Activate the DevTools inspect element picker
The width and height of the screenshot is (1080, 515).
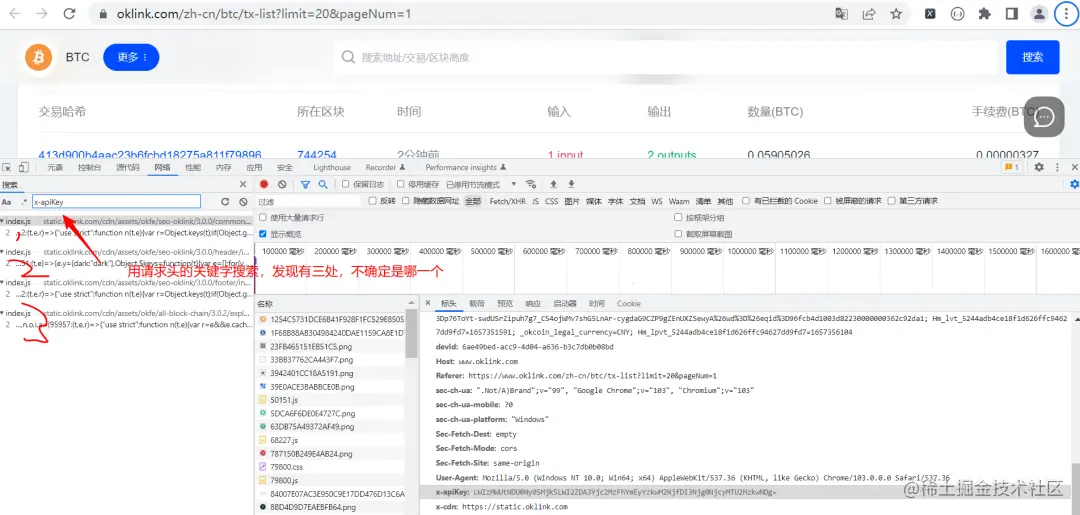click(7, 167)
